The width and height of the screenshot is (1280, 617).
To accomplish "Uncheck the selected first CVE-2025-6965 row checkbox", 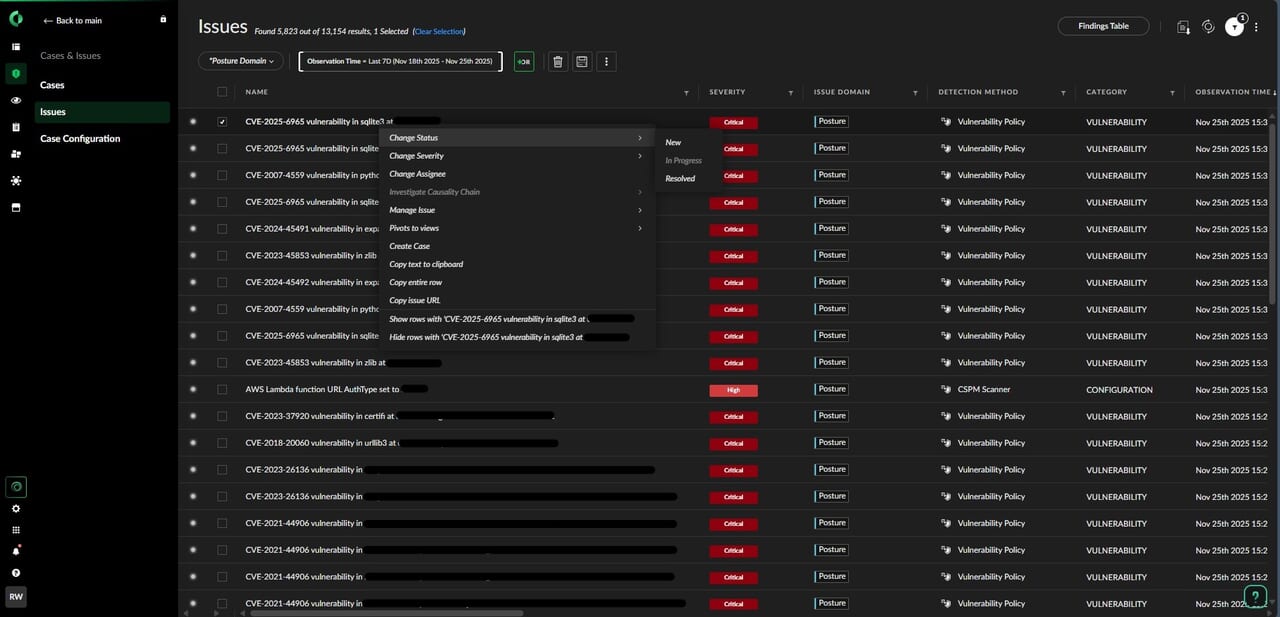I will pos(222,122).
